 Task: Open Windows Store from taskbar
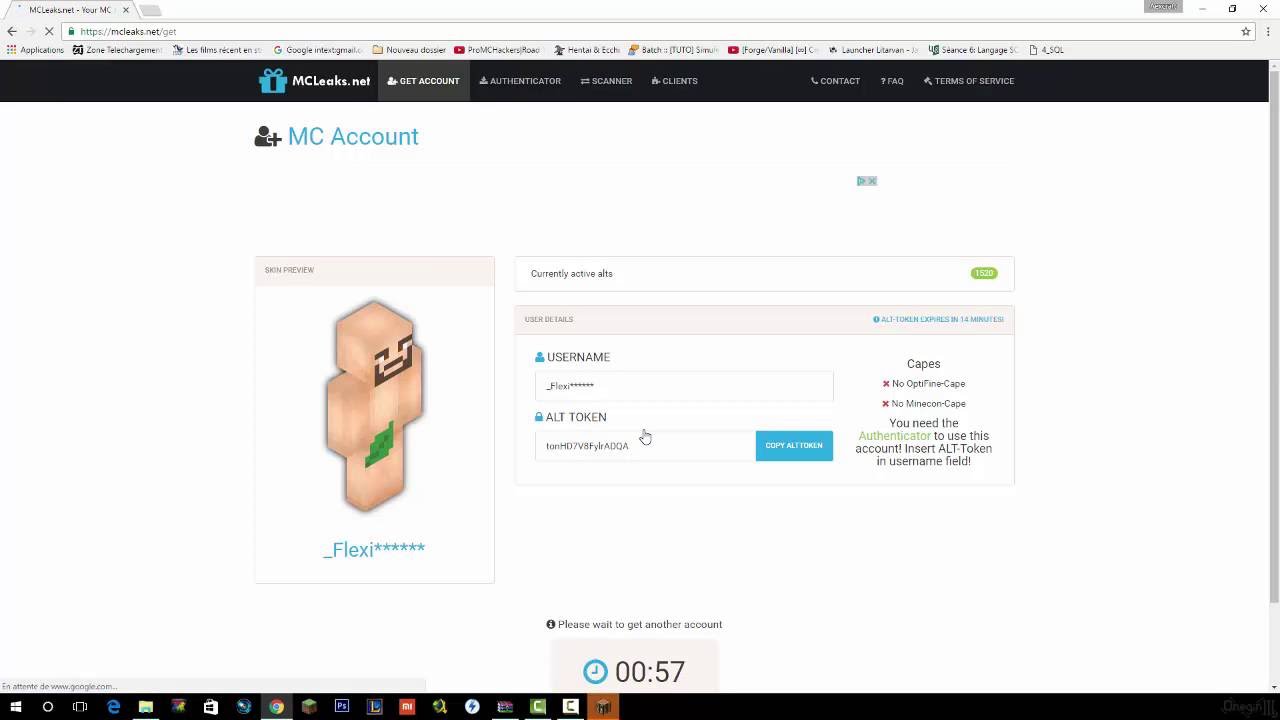[x=210, y=707]
